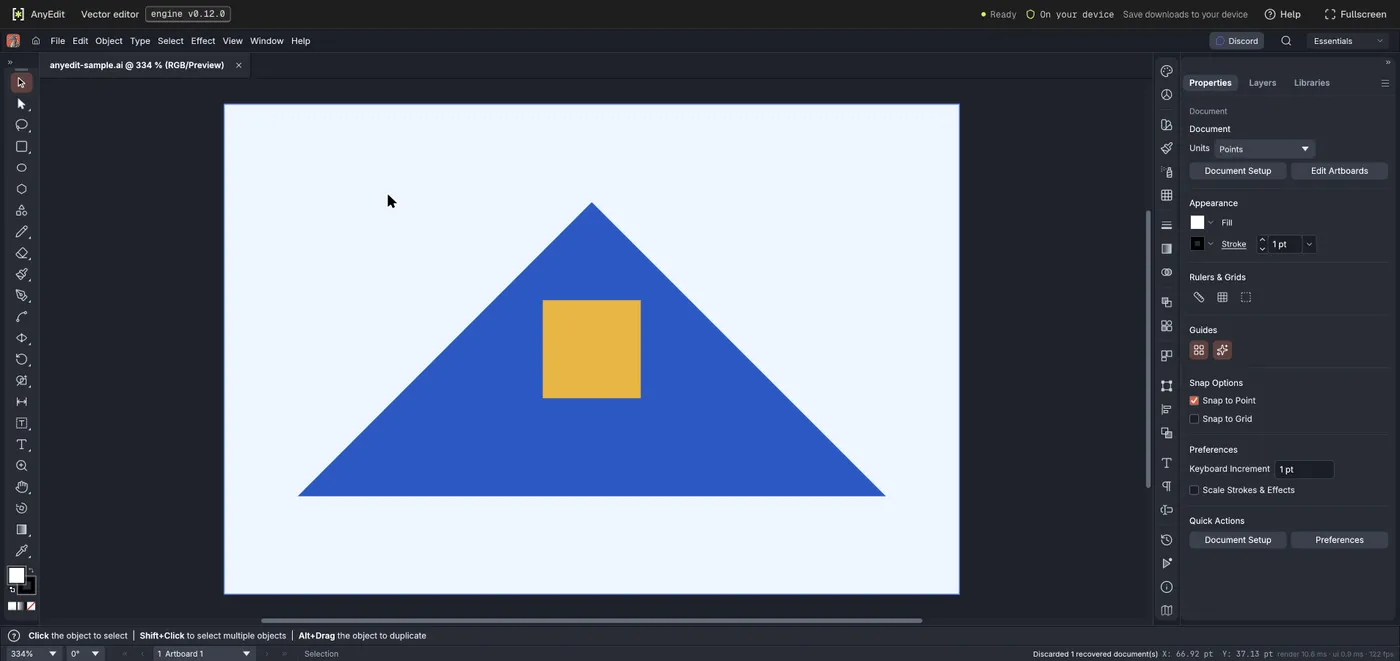
Task: Select the Type tool
Action: pyautogui.click(x=21, y=444)
